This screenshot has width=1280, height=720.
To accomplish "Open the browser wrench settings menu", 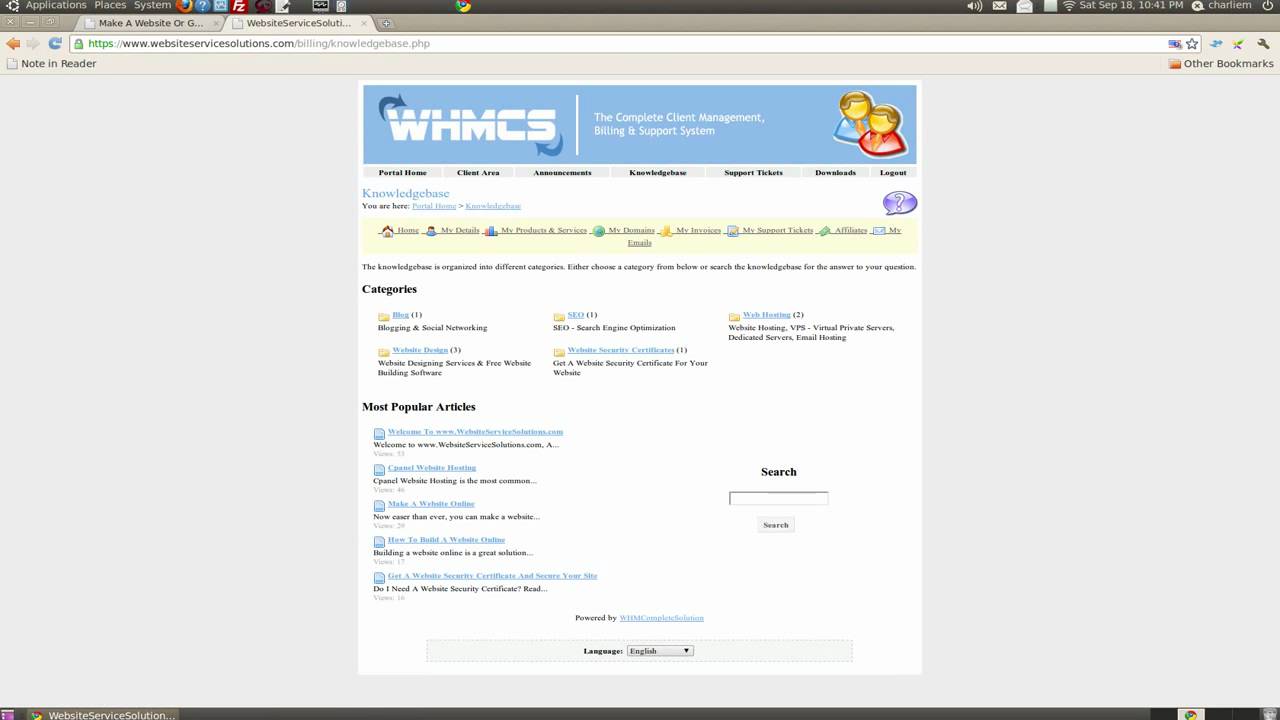I will [1263, 44].
